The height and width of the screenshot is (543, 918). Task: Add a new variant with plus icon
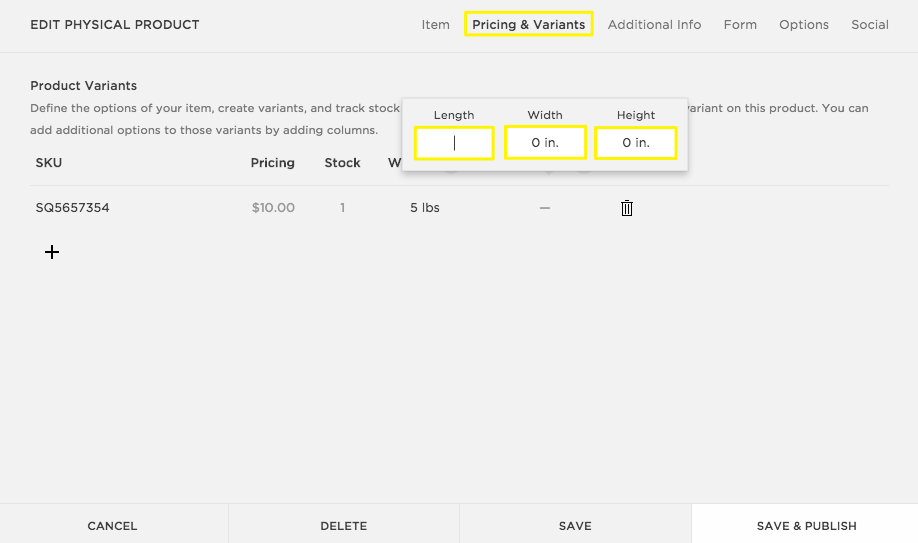(52, 252)
